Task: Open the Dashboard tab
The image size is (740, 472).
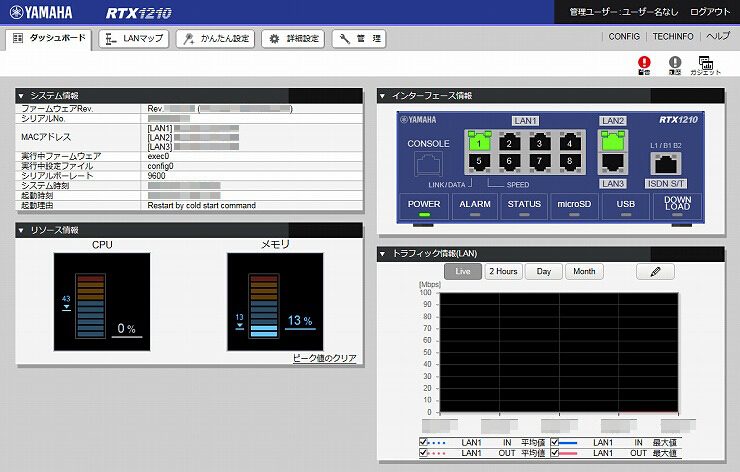Action: (49, 39)
